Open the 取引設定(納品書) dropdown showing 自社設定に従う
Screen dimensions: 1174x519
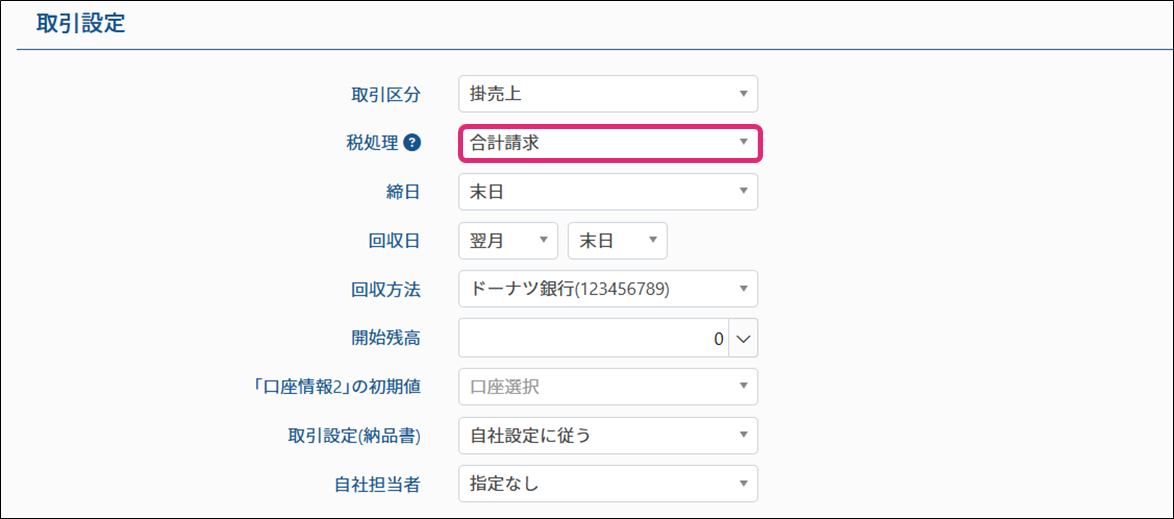608,435
